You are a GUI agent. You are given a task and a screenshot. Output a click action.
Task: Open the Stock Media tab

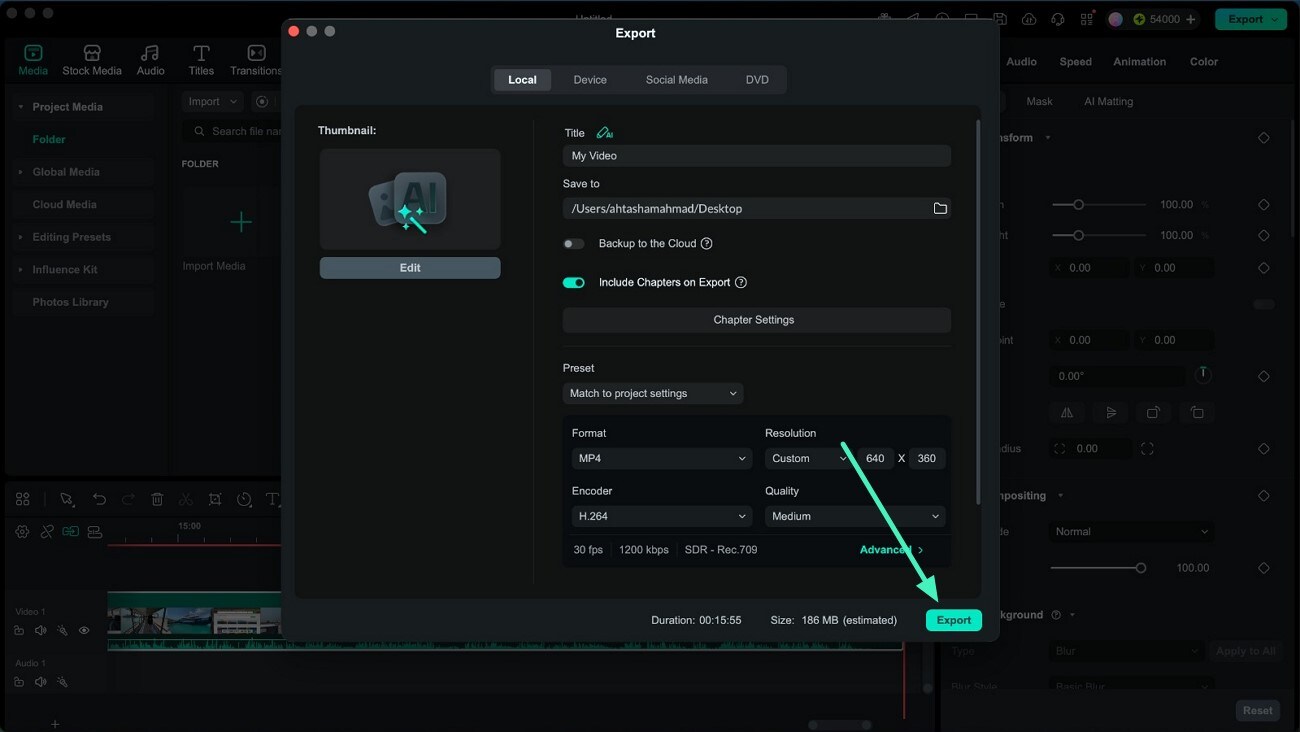click(92, 59)
